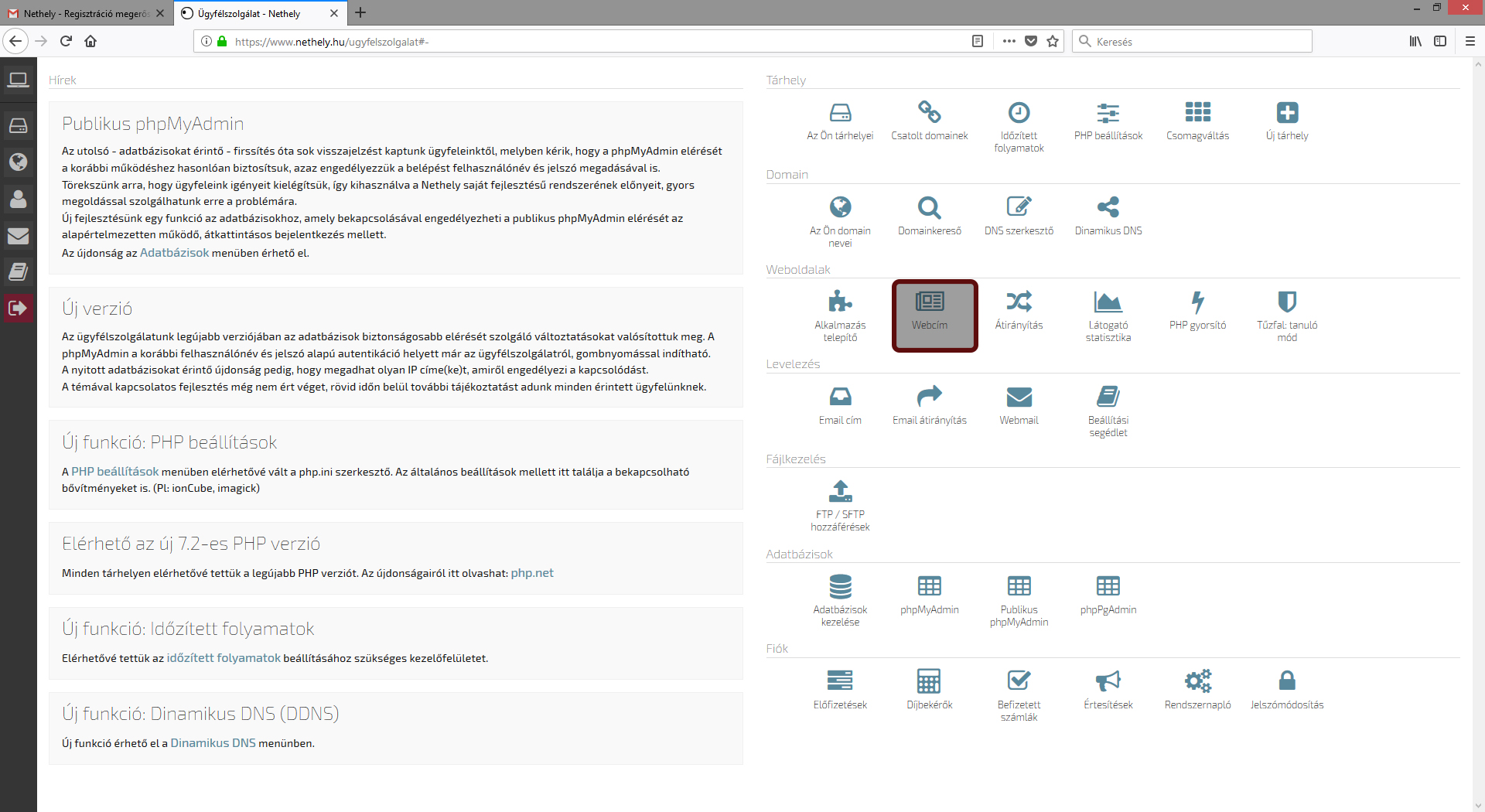This screenshot has width=1485, height=812.
Task: Open the Webmail envelope icon
Action: 1019,397
